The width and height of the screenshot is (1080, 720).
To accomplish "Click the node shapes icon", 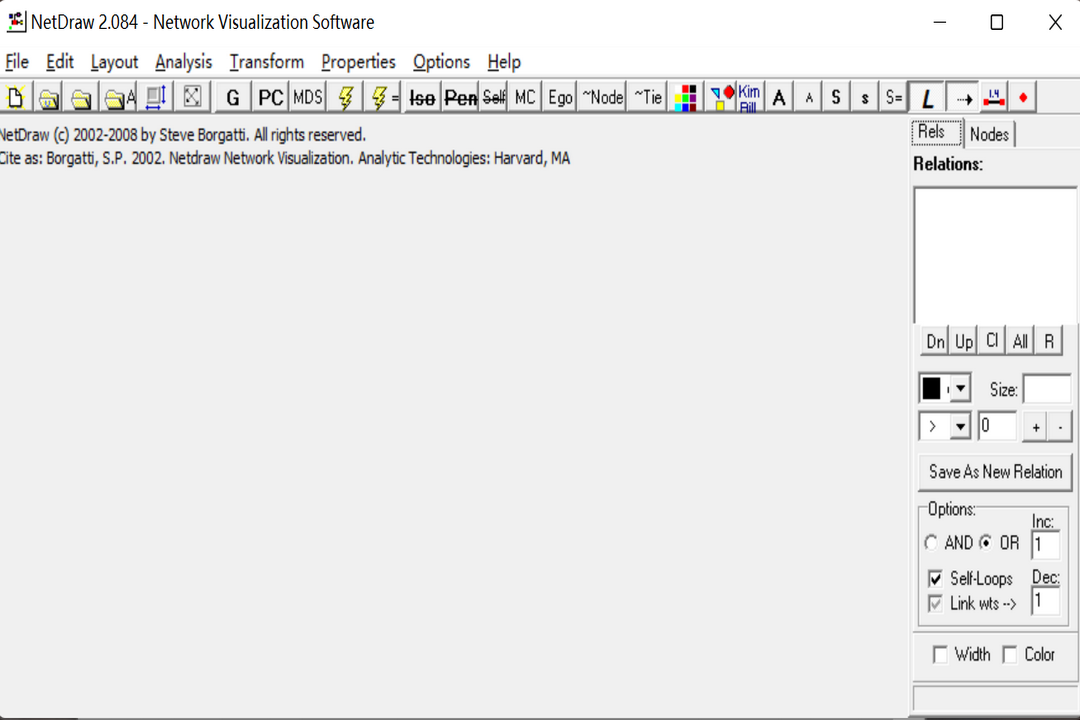I will pos(722,97).
